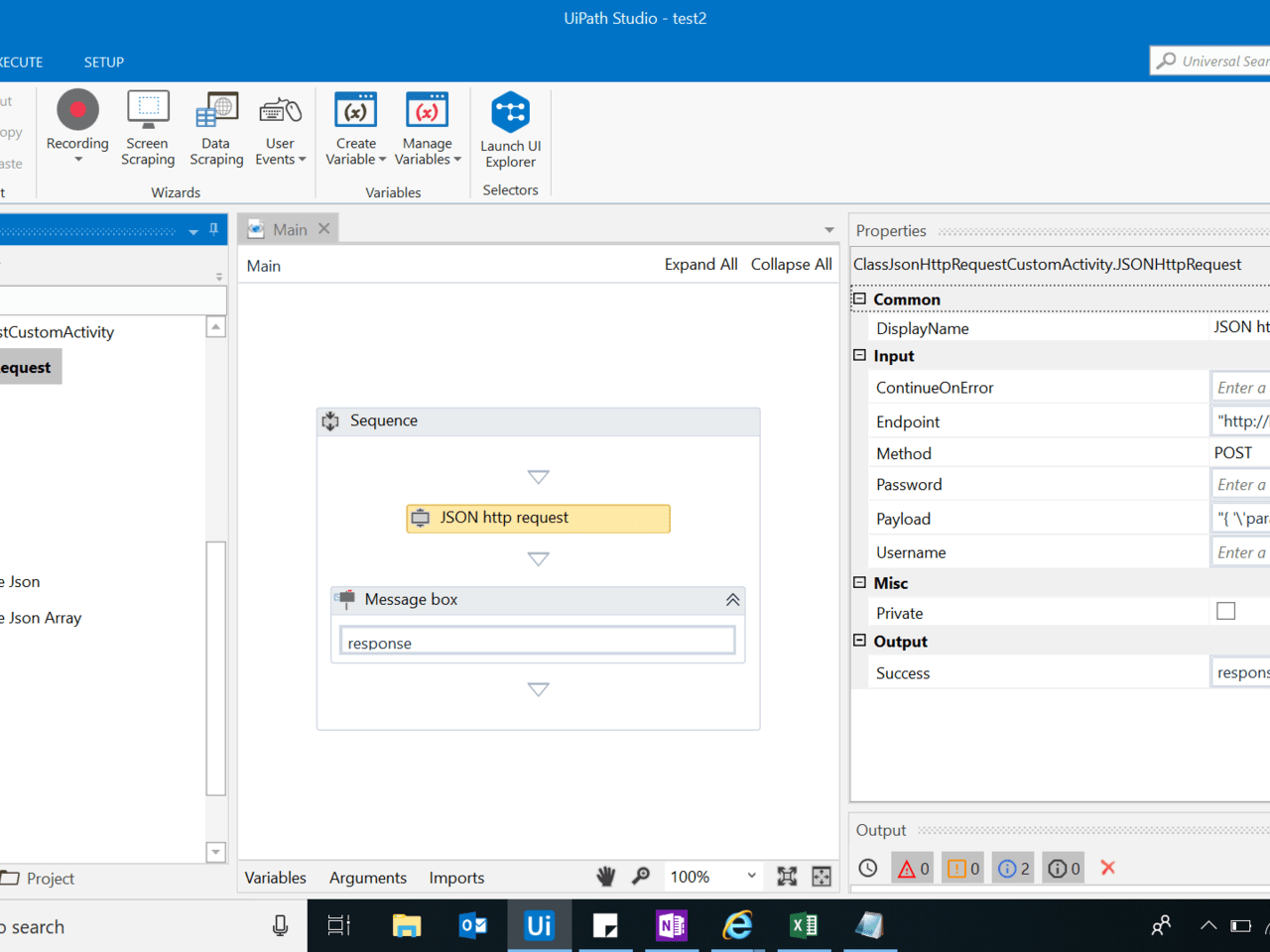Select the Method value POST
Image resolution: width=1270 pixels, height=952 pixels.
point(1233,452)
